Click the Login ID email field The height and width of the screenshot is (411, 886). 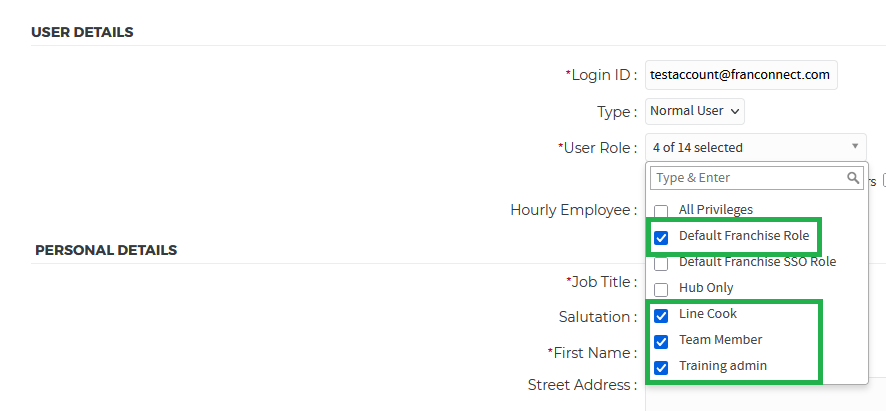tap(741, 75)
